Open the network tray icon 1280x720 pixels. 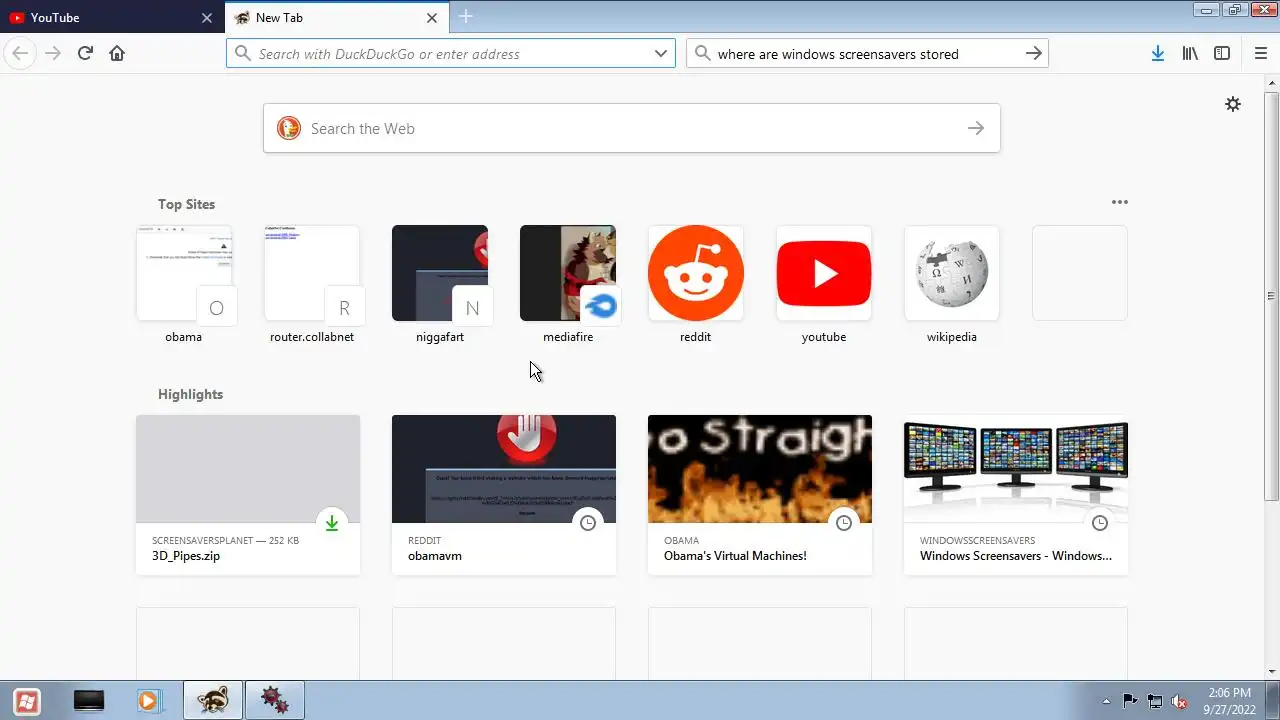click(1155, 701)
